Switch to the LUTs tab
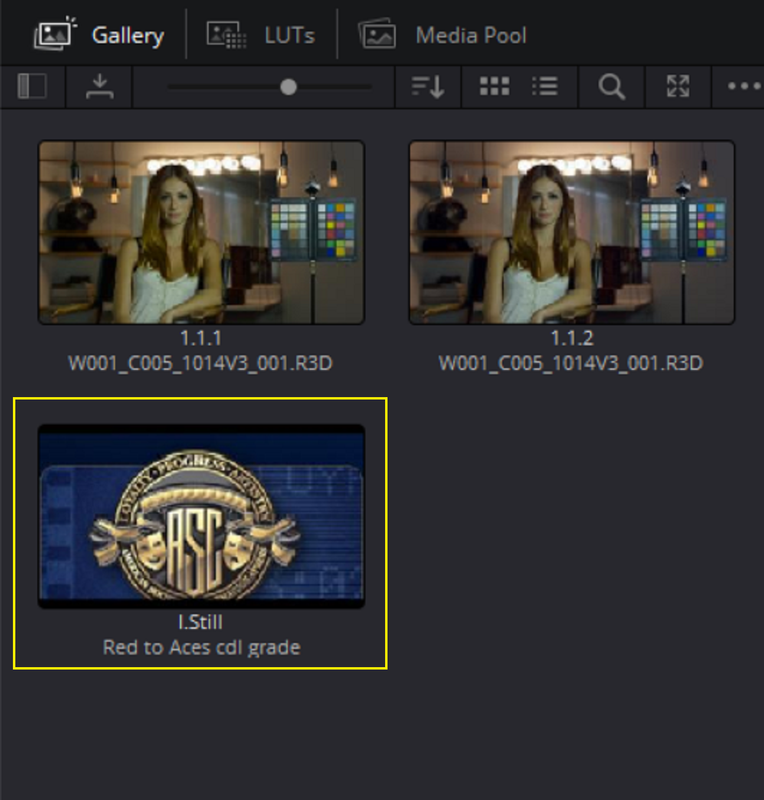Viewport: 764px width, 800px height. click(x=261, y=35)
